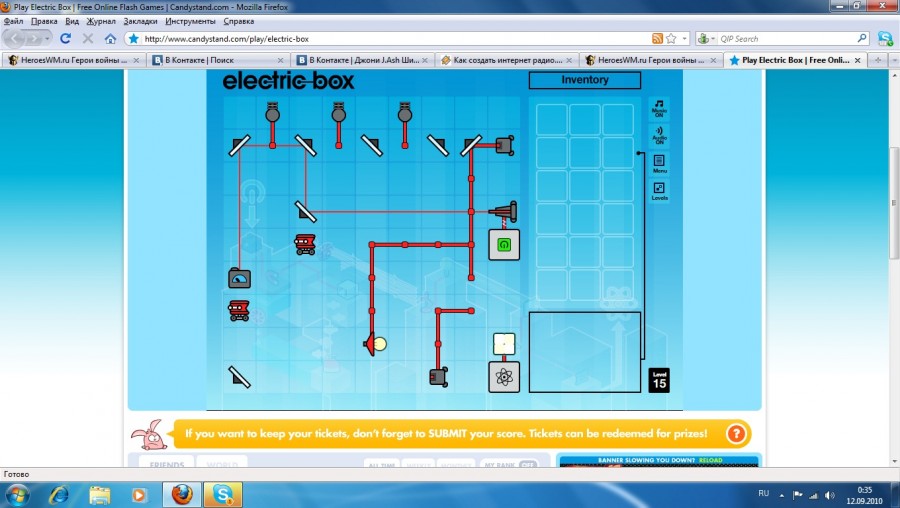Click the bottom-left mirror at grid corner
The height and width of the screenshot is (508, 900).
(239, 377)
